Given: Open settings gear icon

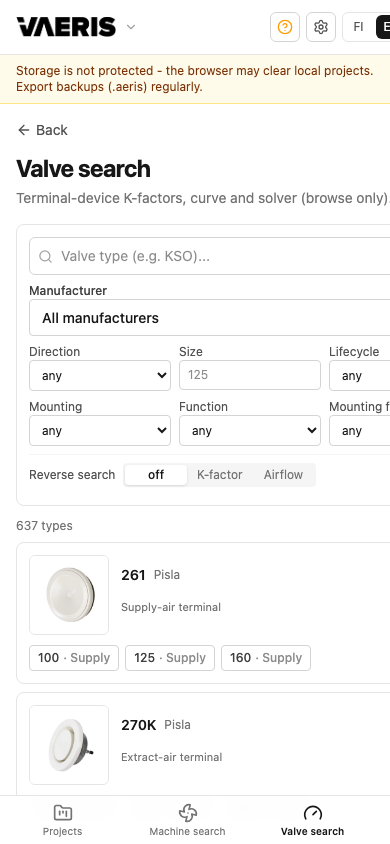Looking at the screenshot, I should (321, 27).
